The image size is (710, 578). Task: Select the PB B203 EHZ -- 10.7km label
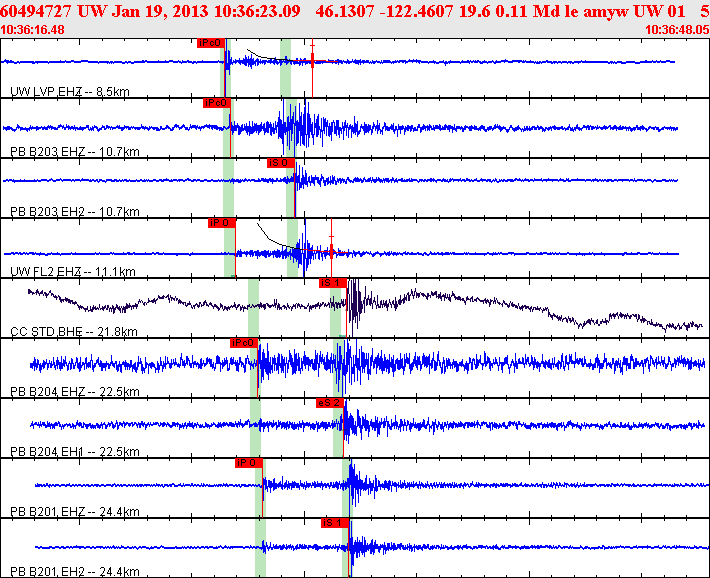tap(75, 152)
